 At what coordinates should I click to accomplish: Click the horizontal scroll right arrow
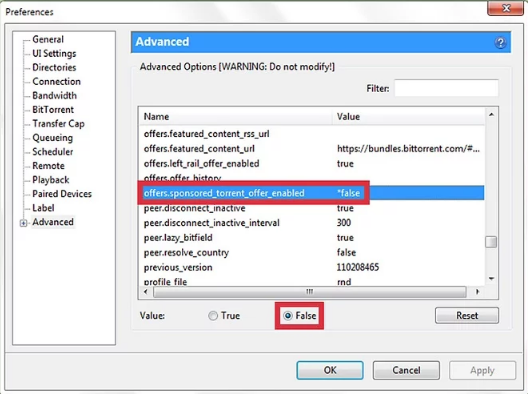477,292
